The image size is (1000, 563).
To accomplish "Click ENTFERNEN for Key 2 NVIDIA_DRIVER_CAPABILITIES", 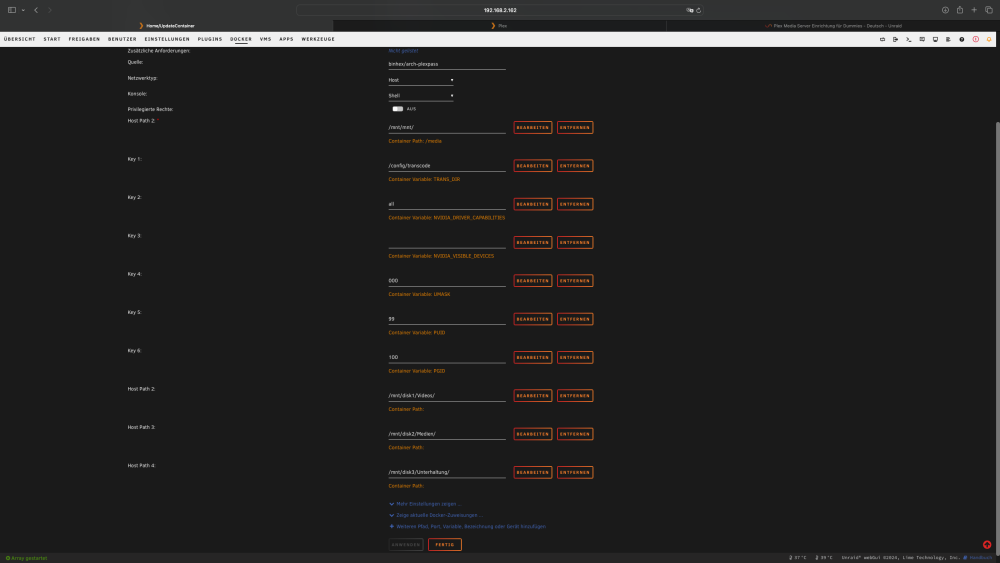I will tap(575, 204).
